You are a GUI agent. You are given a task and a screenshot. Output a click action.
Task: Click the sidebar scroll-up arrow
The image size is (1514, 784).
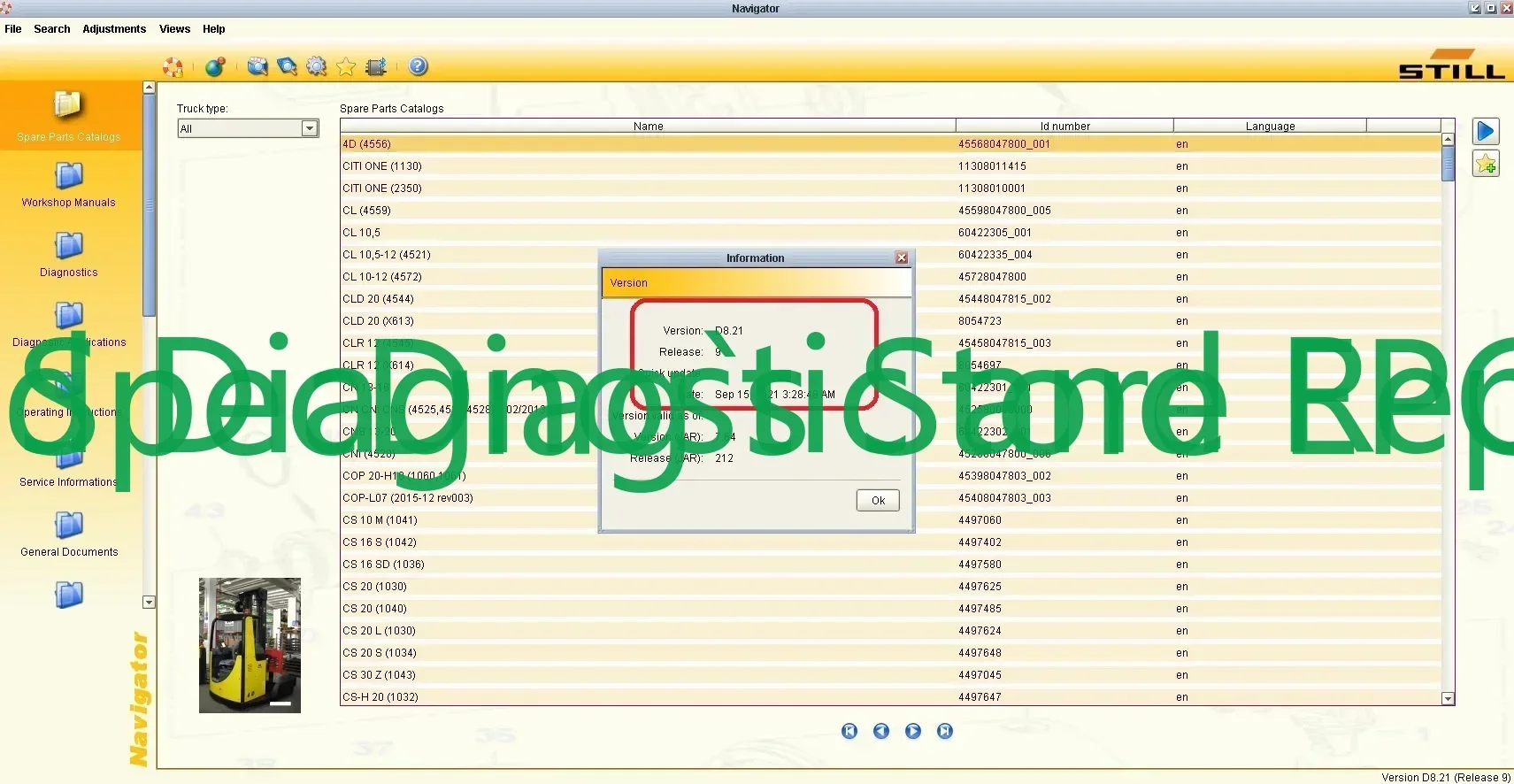pyautogui.click(x=149, y=88)
